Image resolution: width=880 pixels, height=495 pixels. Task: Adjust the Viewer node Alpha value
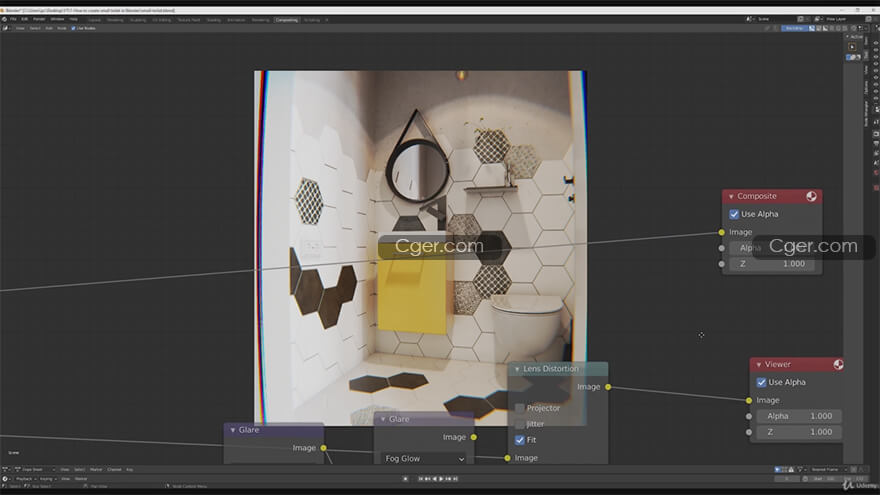pyautogui.click(x=799, y=416)
